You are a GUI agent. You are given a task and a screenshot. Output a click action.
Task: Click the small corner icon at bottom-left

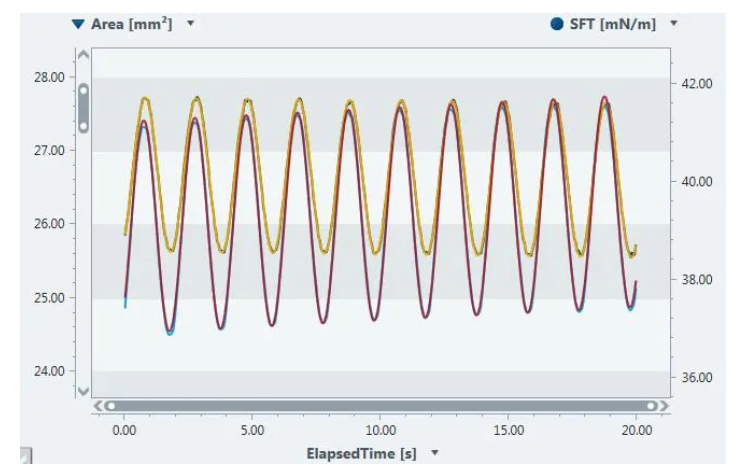click(x=26, y=456)
